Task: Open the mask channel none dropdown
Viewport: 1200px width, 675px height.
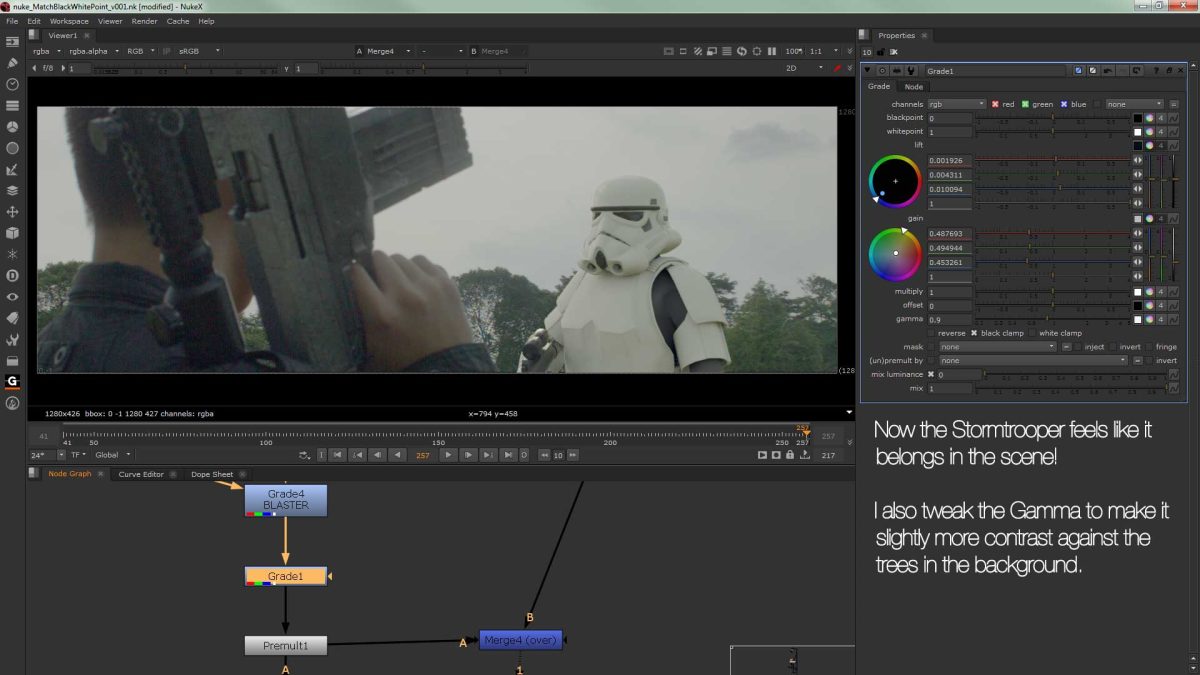Action: point(996,347)
